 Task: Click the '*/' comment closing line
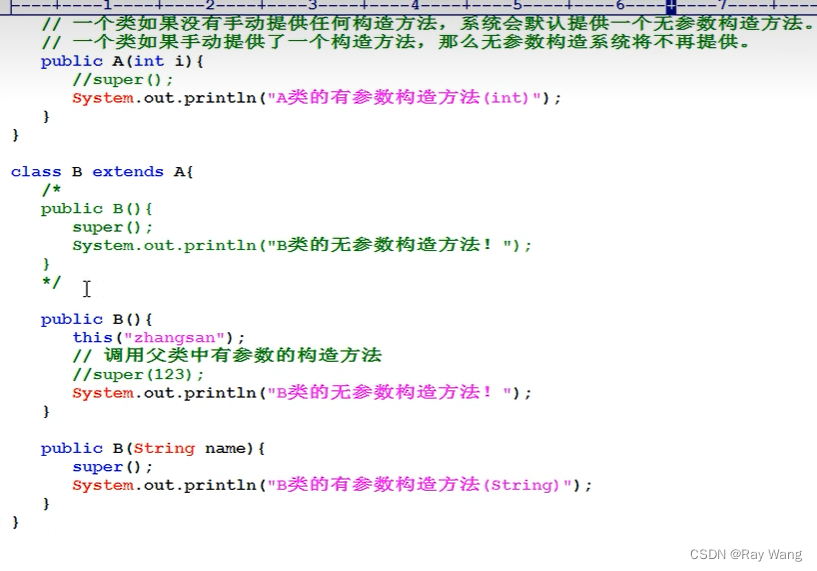pos(51,282)
